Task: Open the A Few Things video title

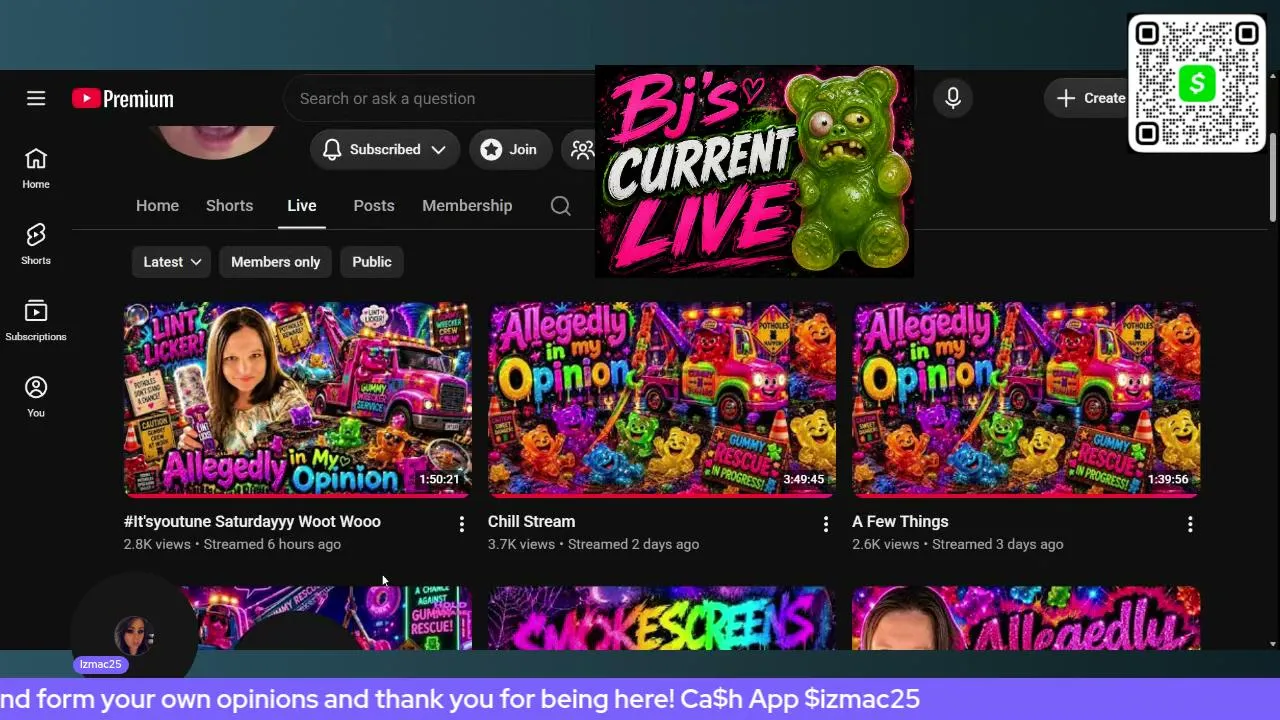Action: (900, 521)
